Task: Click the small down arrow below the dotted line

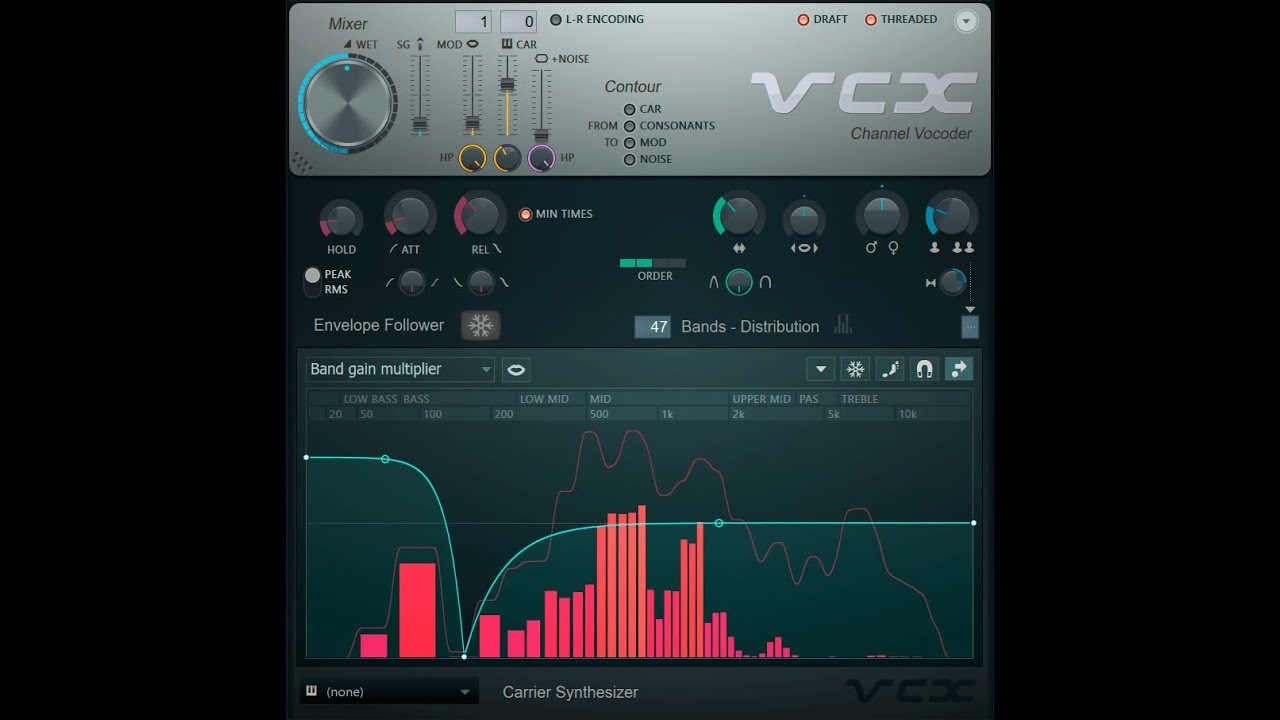Action: 970,310
